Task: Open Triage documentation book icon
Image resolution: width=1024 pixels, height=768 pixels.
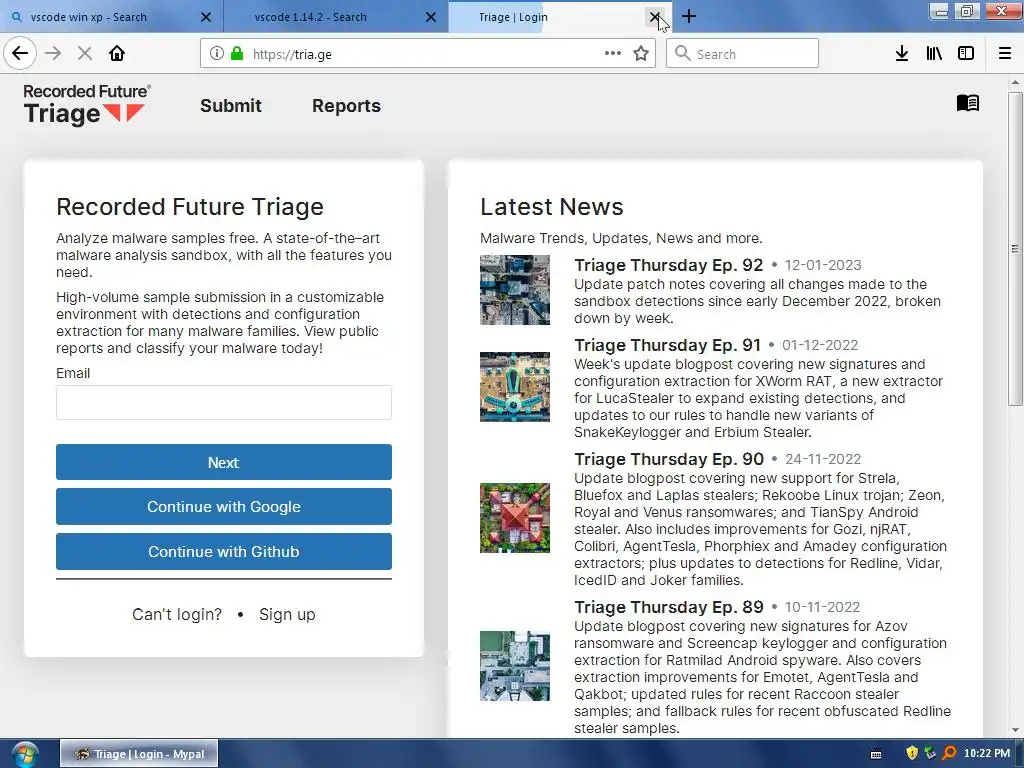Action: 968,103
